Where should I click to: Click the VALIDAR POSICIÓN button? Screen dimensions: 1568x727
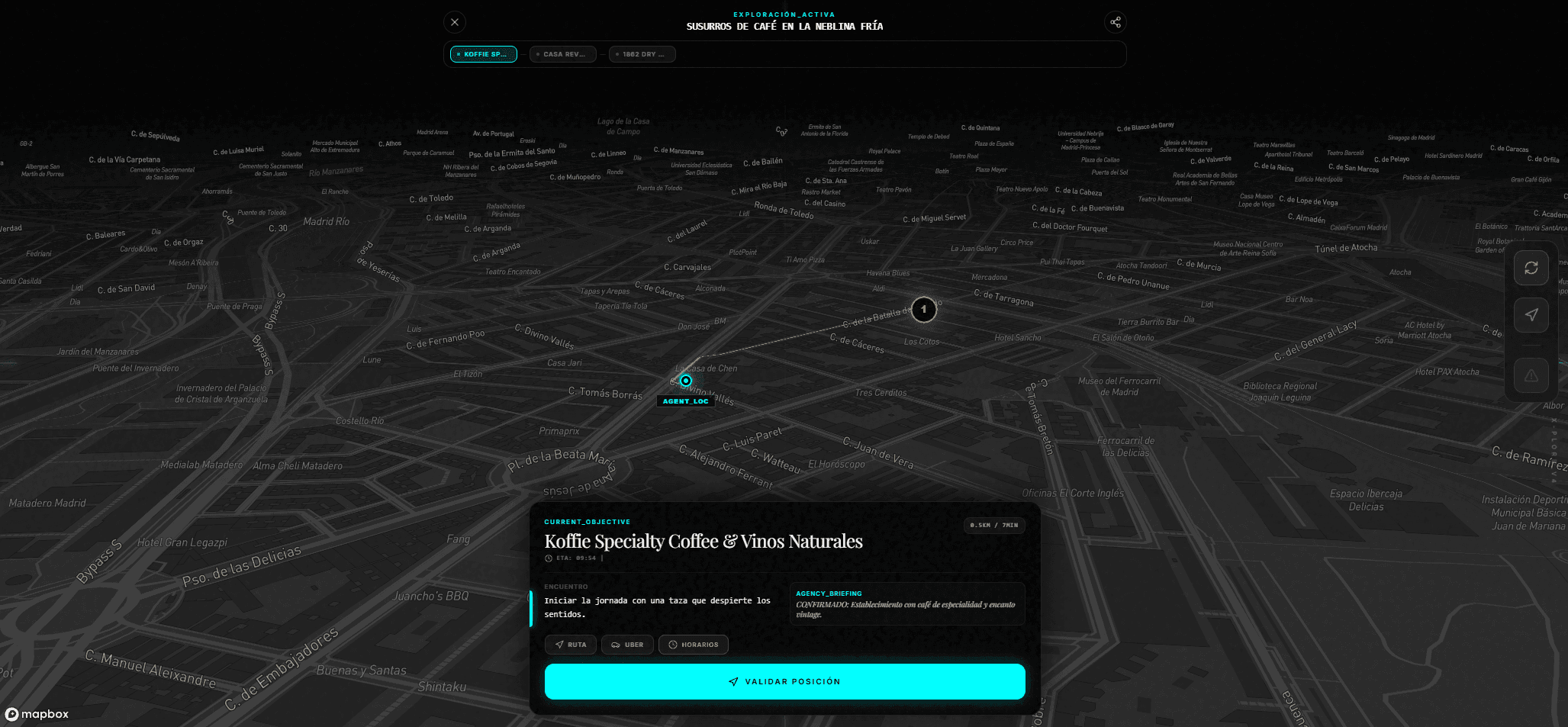tap(784, 681)
